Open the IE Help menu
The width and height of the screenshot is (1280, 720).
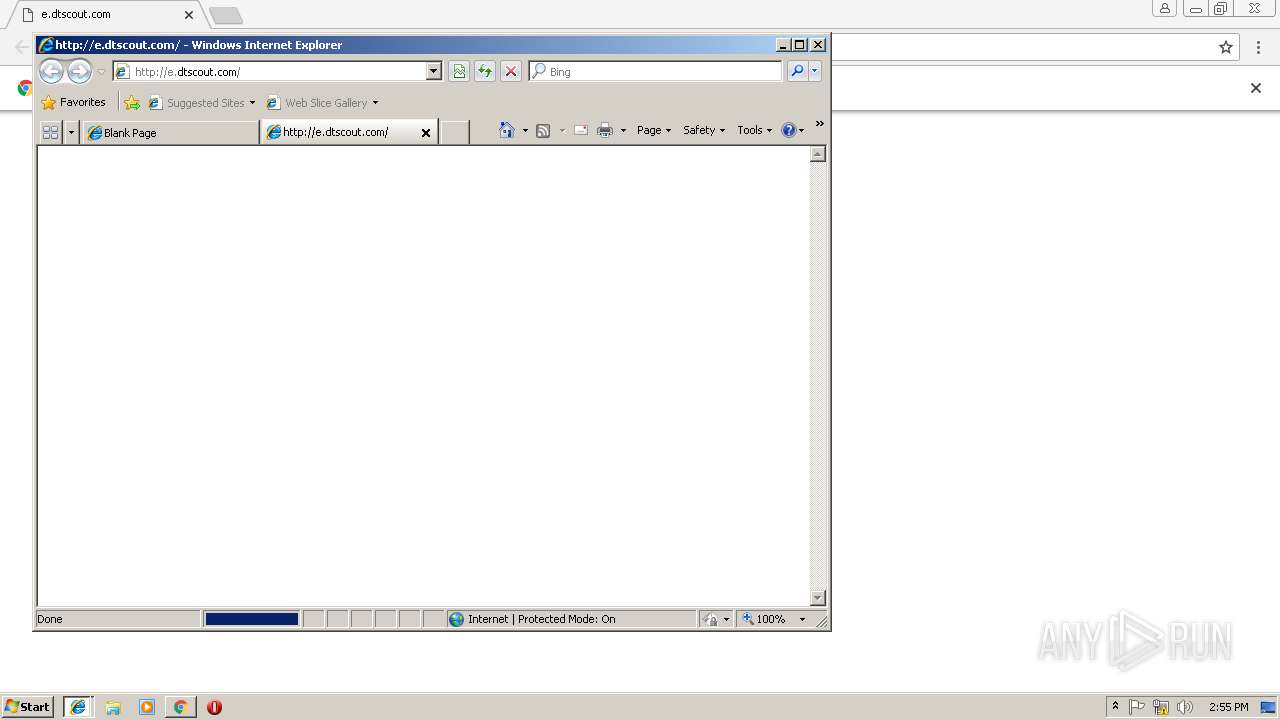tap(793, 130)
